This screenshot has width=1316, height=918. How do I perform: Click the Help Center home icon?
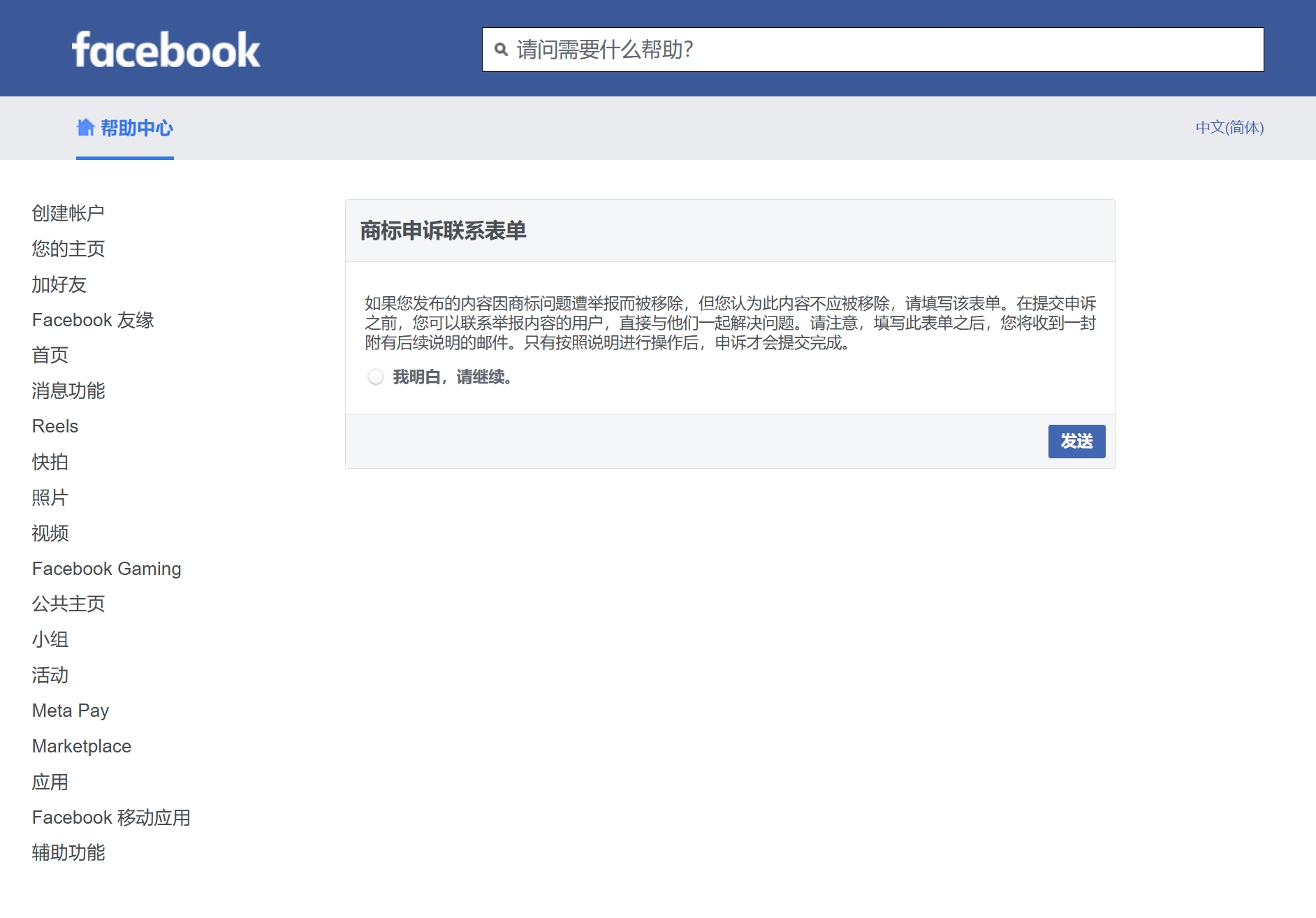coord(85,128)
